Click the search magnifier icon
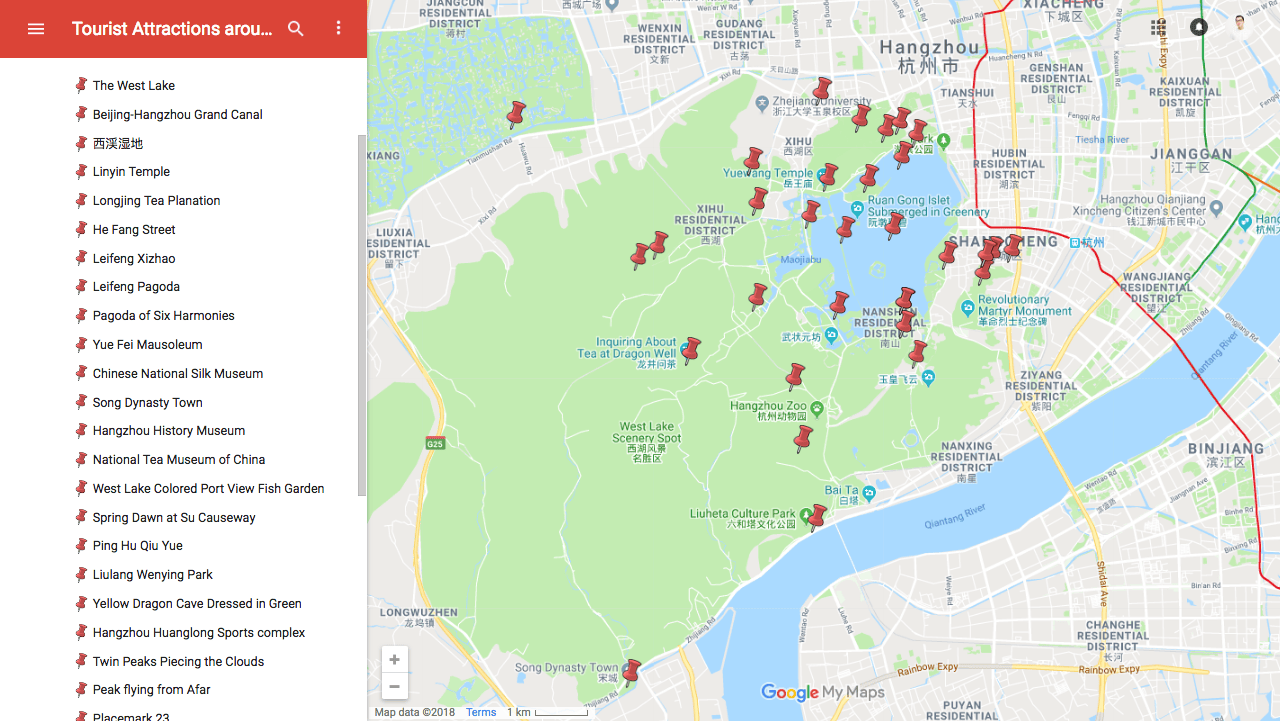Image resolution: width=1280 pixels, height=721 pixels. coord(296,29)
